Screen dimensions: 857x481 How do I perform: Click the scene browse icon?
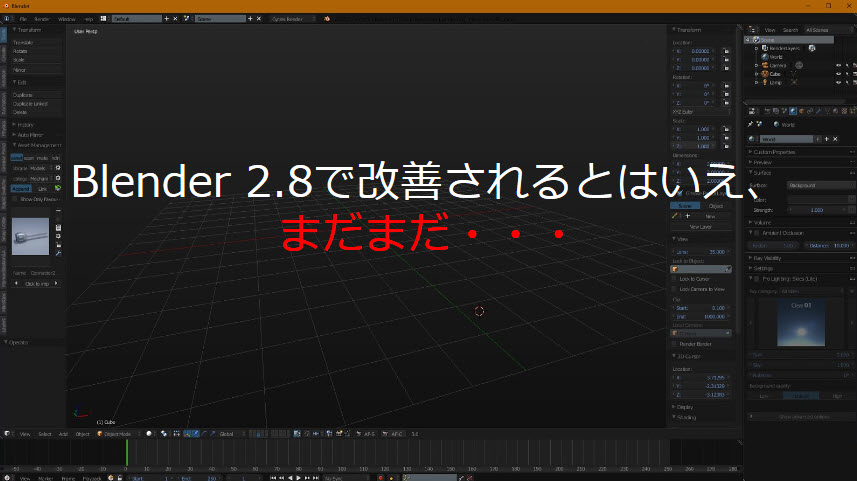(x=186, y=19)
